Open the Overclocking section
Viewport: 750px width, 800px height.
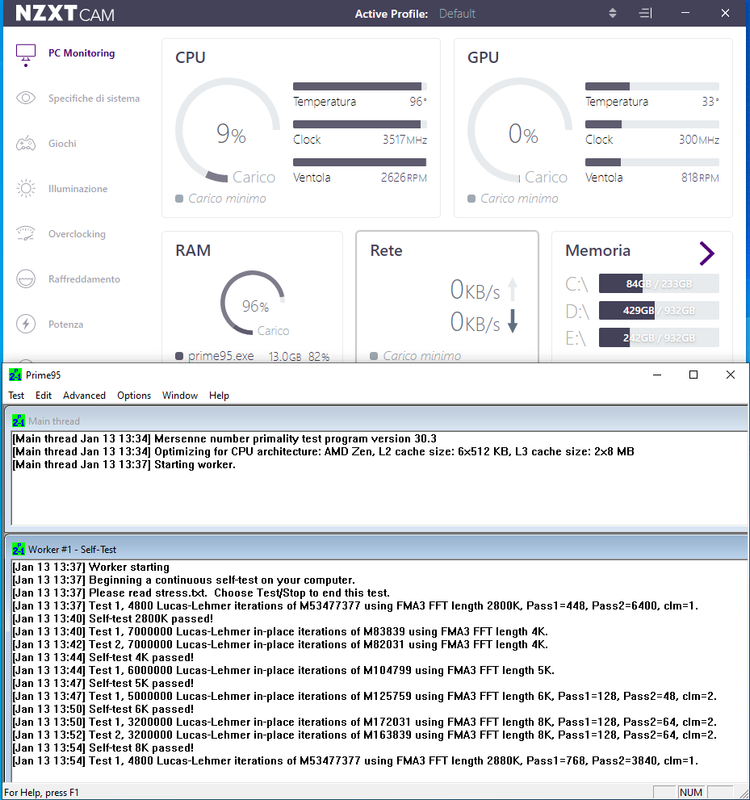click(77, 234)
